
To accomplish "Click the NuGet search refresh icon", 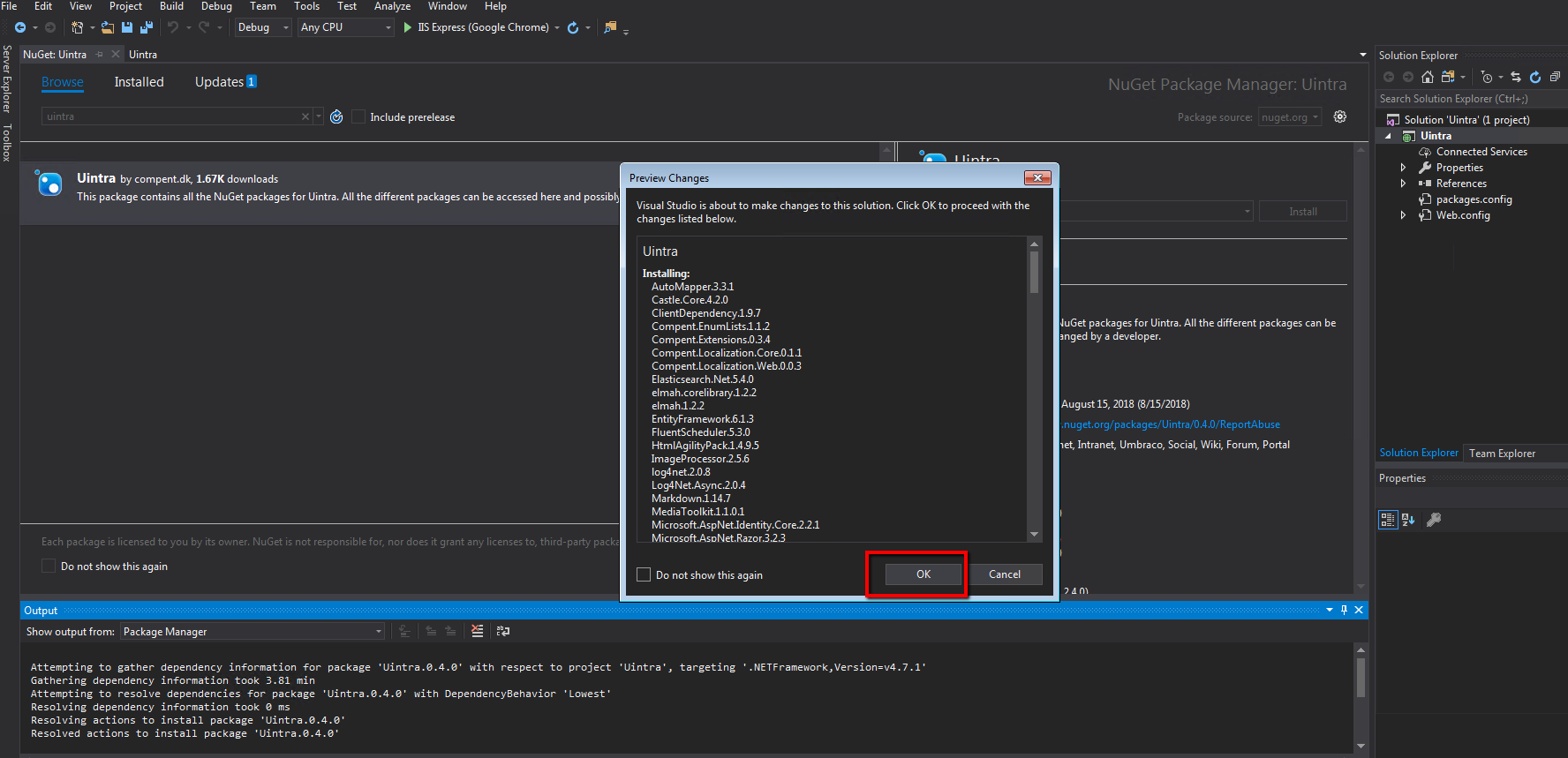I will pos(336,116).
